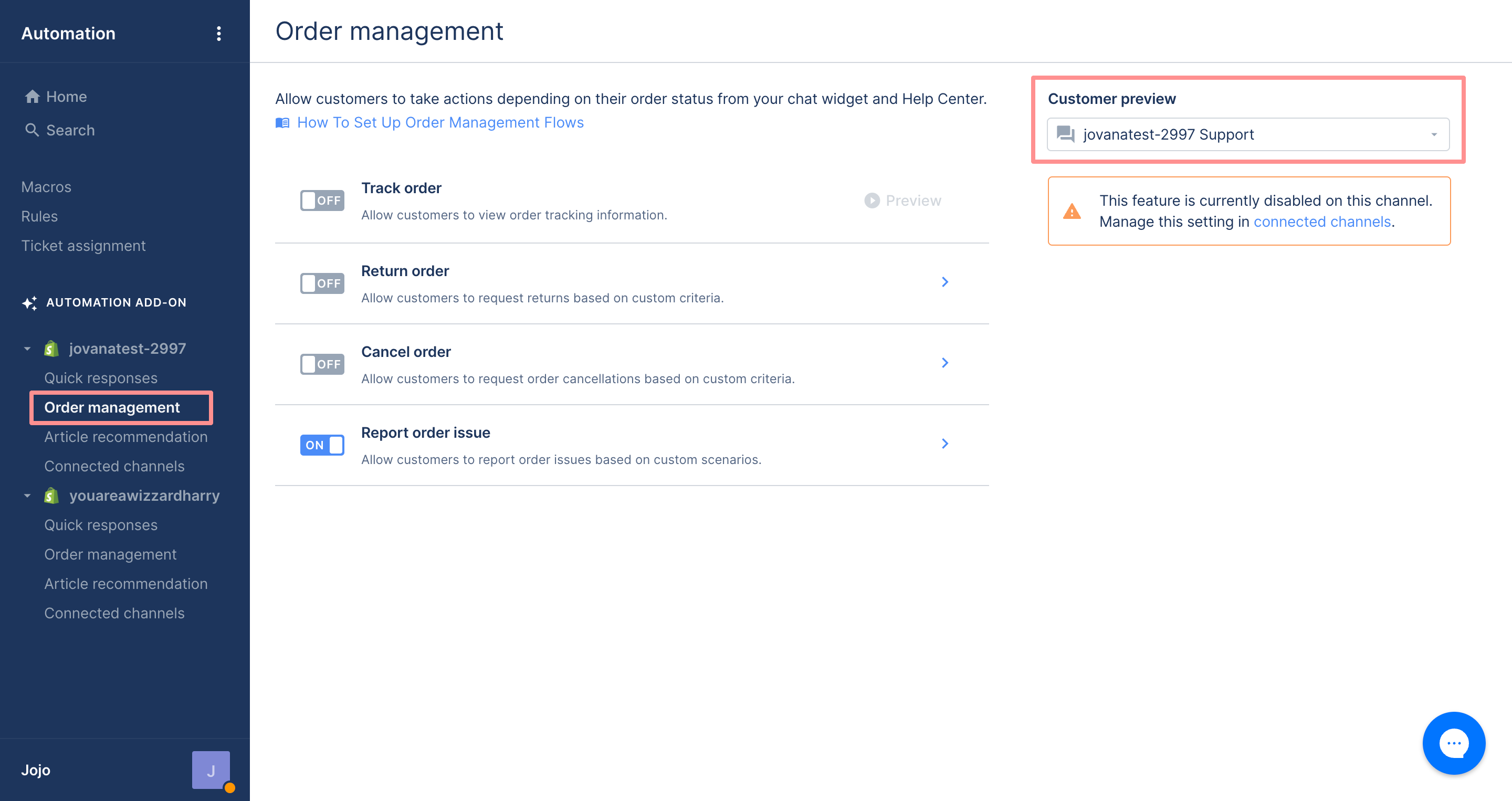This screenshot has width=1512, height=801.
Task: Open Search in sidebar
Action: (59, 130)
